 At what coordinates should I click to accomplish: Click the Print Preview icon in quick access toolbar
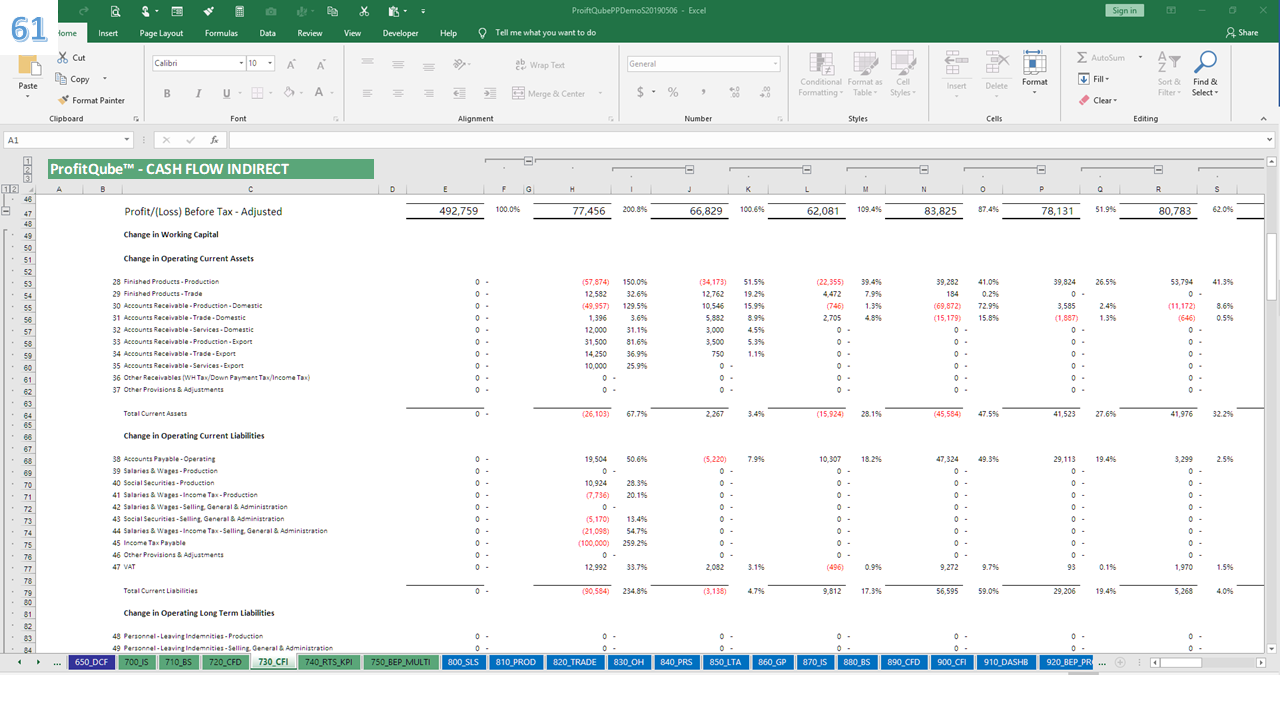click(116, 11)
